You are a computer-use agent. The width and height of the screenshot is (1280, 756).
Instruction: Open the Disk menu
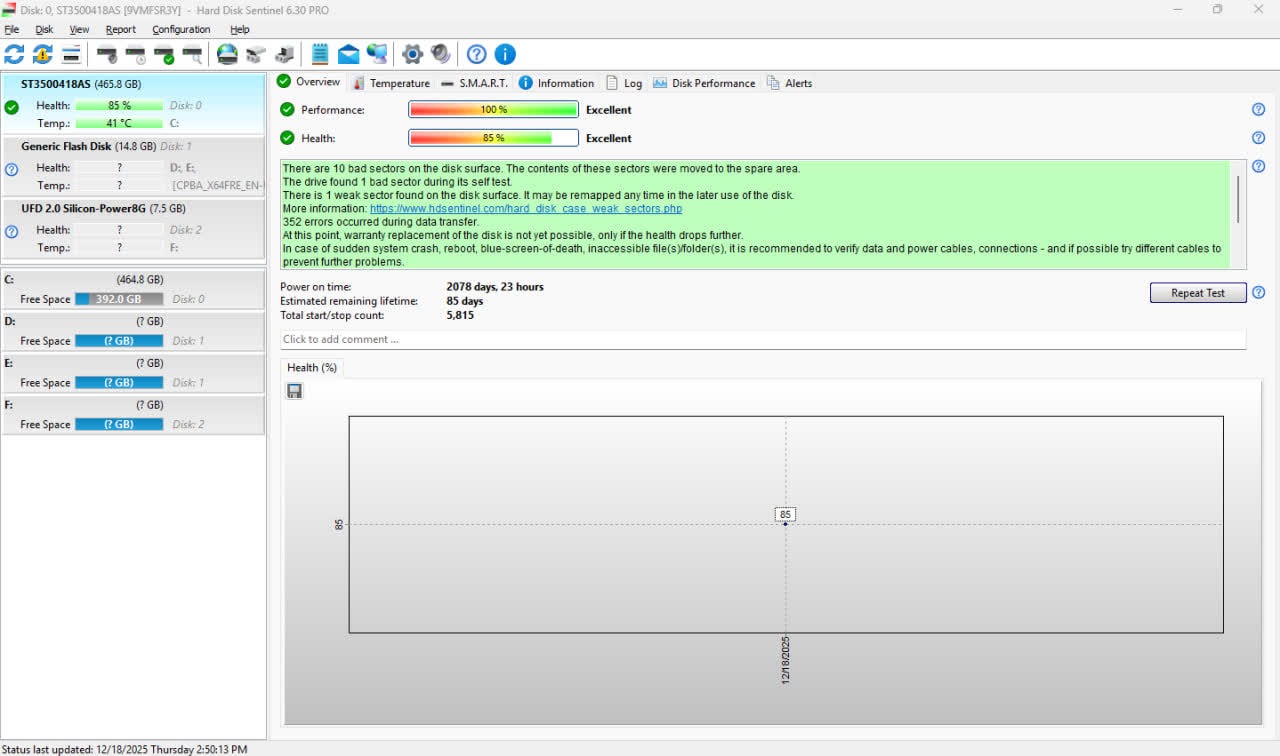[44, 30]
